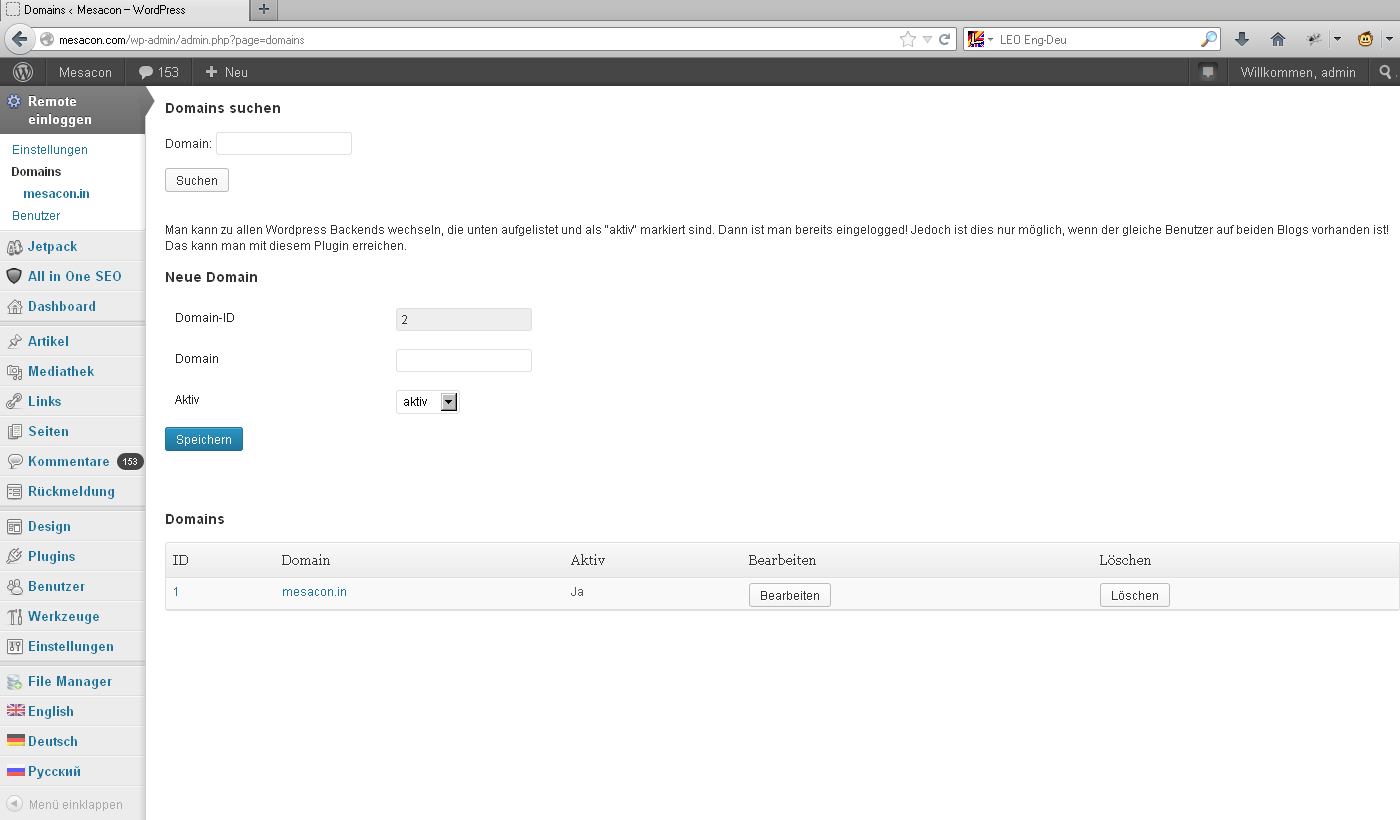The width and height of the screenshot is (1400, 820).
Task: Click the Rückmeldung form icon
Action: pos(14,492)
